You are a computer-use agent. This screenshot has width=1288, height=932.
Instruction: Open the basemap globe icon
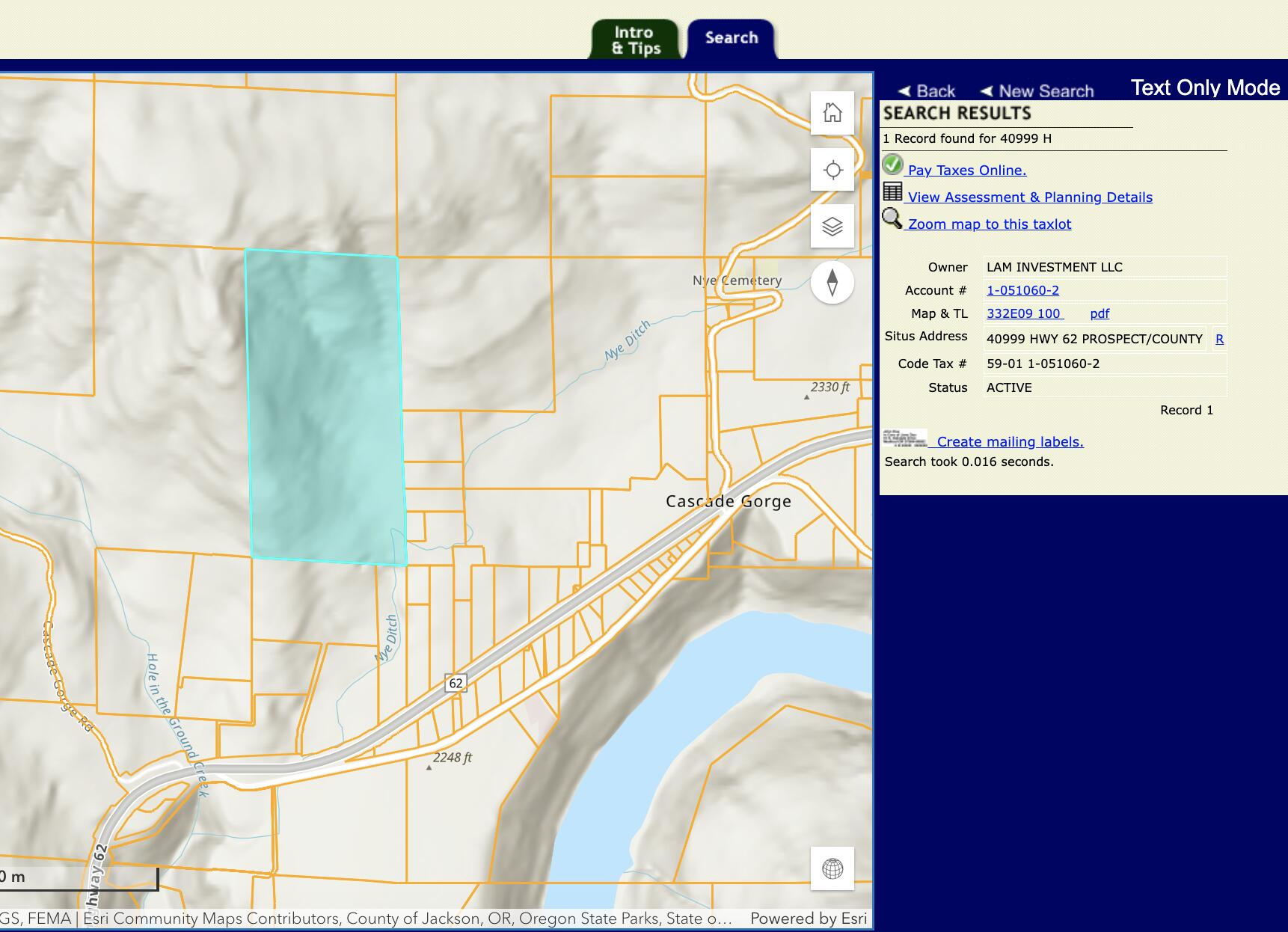coord(832,868)
